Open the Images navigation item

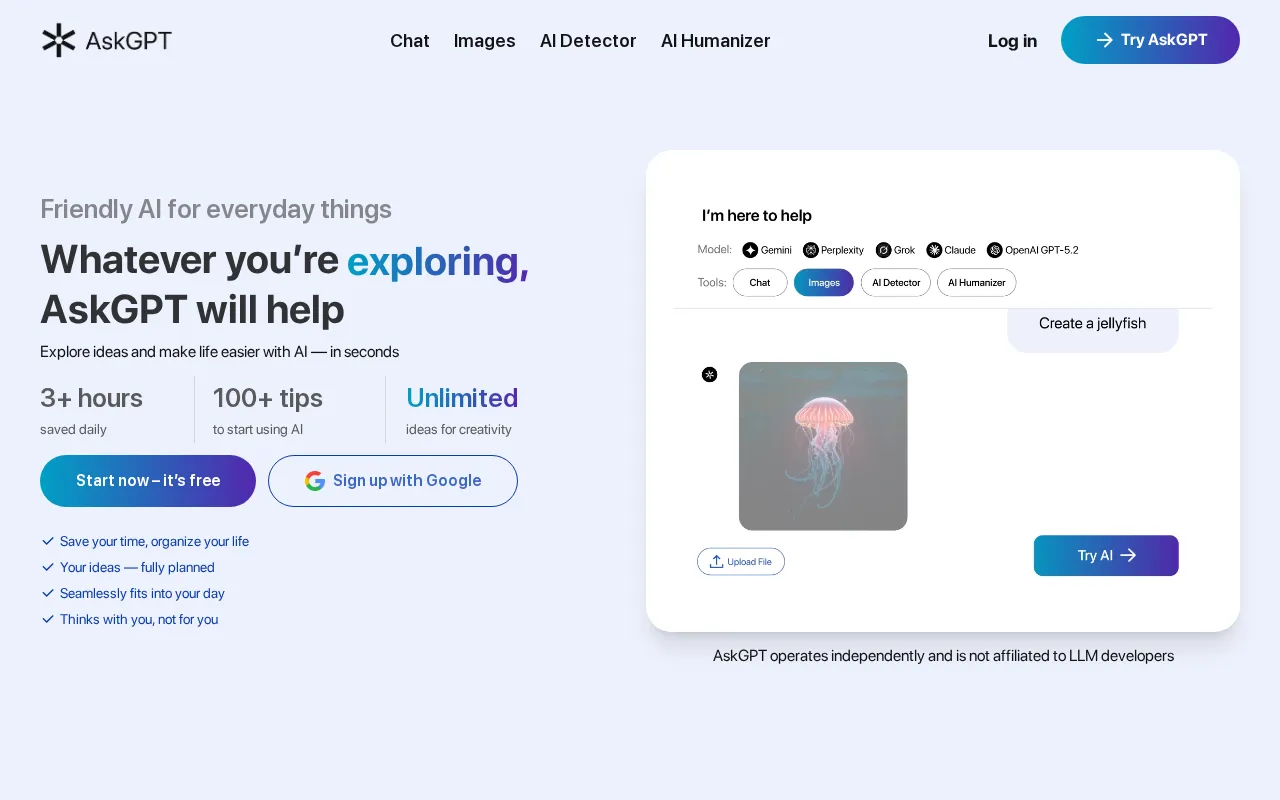point(485,41)
